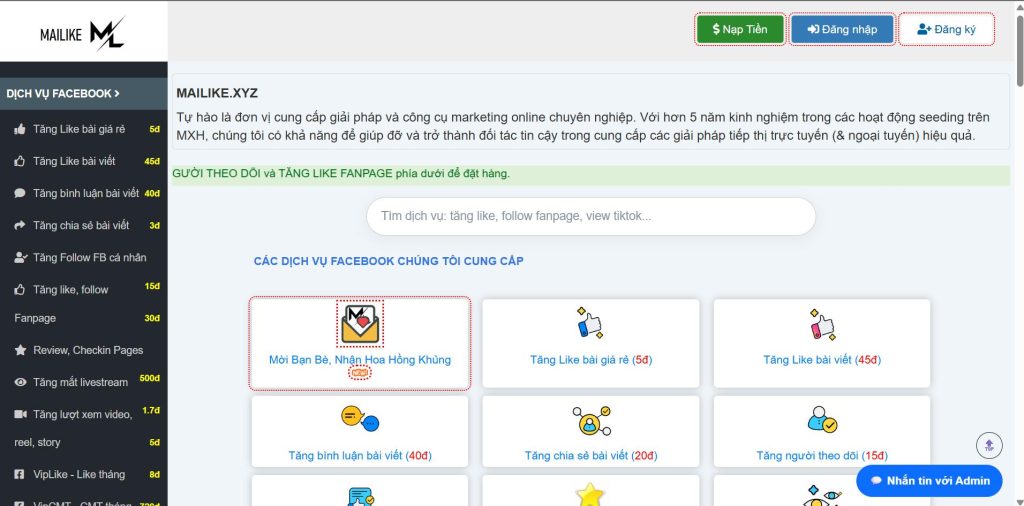Click star icon beside Review, Checkin Pages
The image size is (1024, 506).
click(20, 350)
